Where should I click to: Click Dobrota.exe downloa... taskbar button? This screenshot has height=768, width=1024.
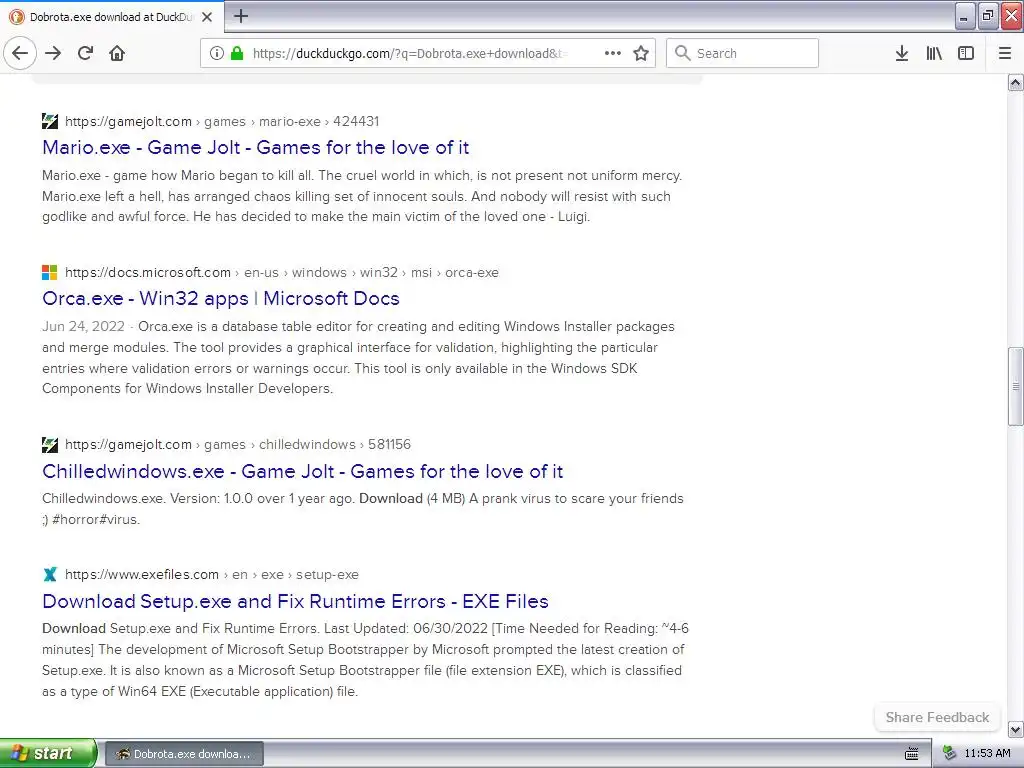point(184,754)
